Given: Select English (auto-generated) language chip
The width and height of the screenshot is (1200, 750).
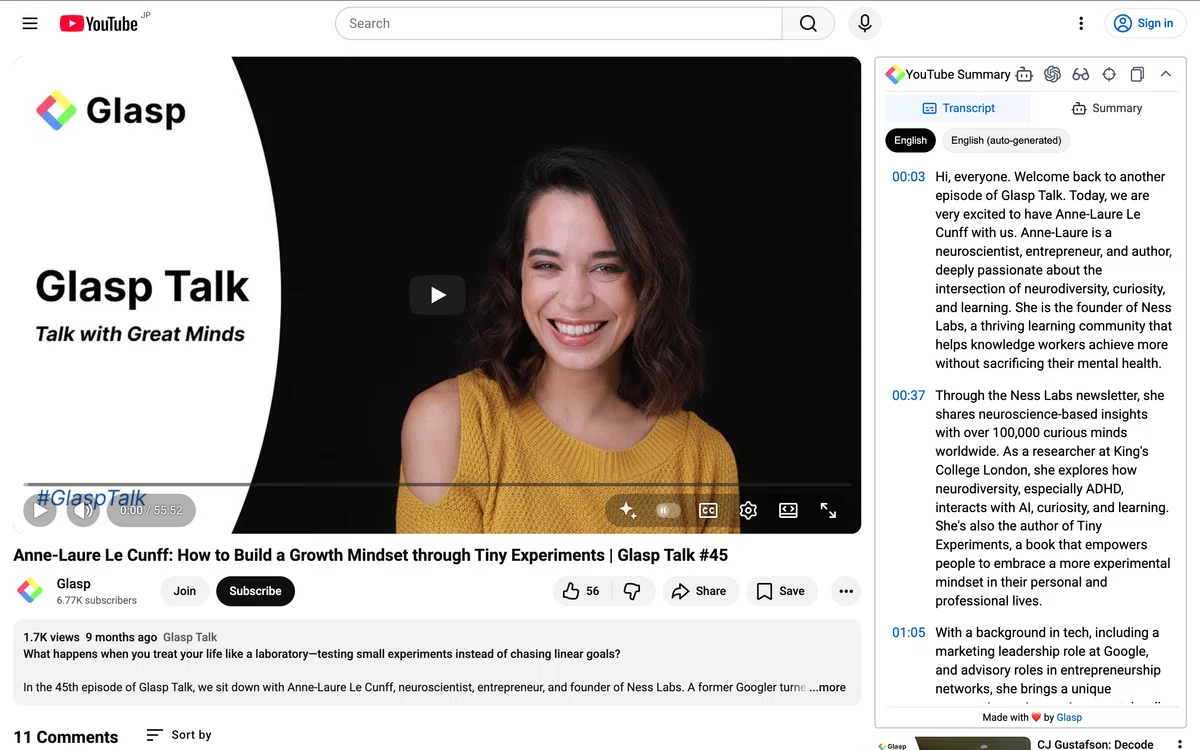Looking at the screenshot, I should click(x=1006, y=140).
